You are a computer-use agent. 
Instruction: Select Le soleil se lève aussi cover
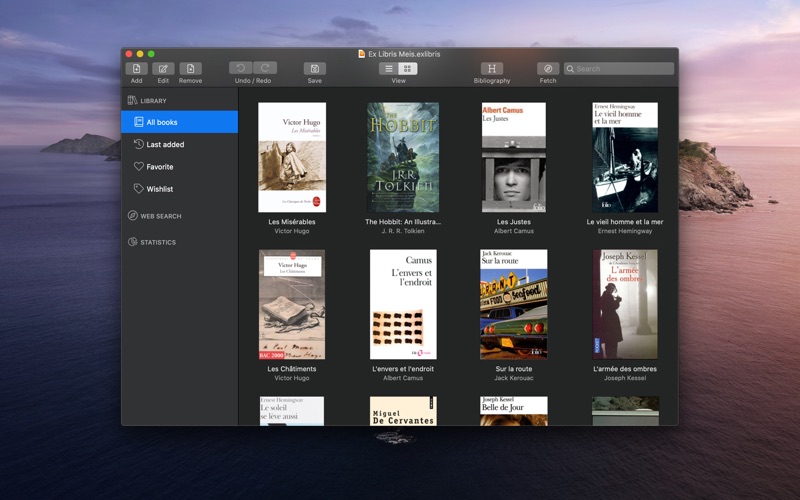(292, 411)
